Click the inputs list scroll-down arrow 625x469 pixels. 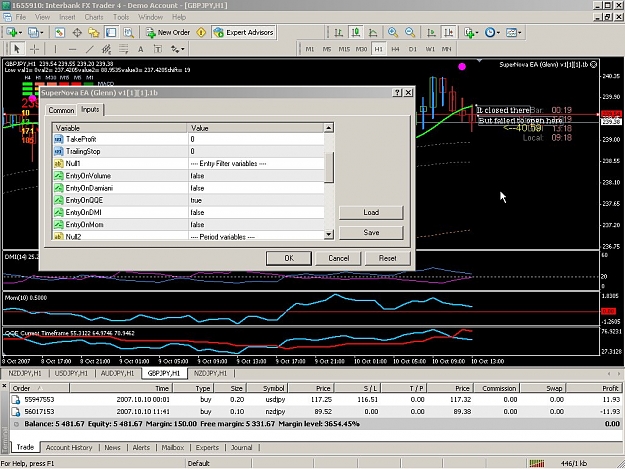pos(328,234)
